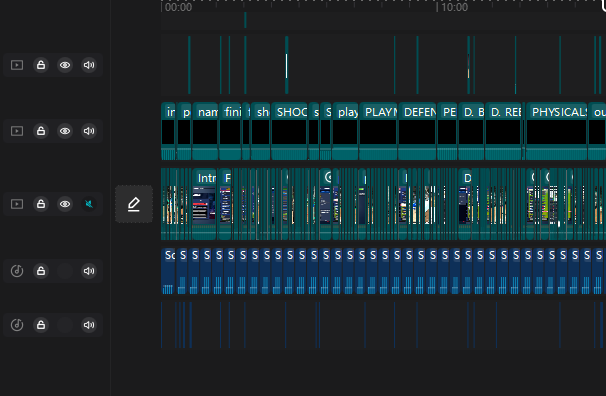This screenshot has width=606, height=396.
Task: Hide the track containing the SHOC clip
Action: coord(65,131)
